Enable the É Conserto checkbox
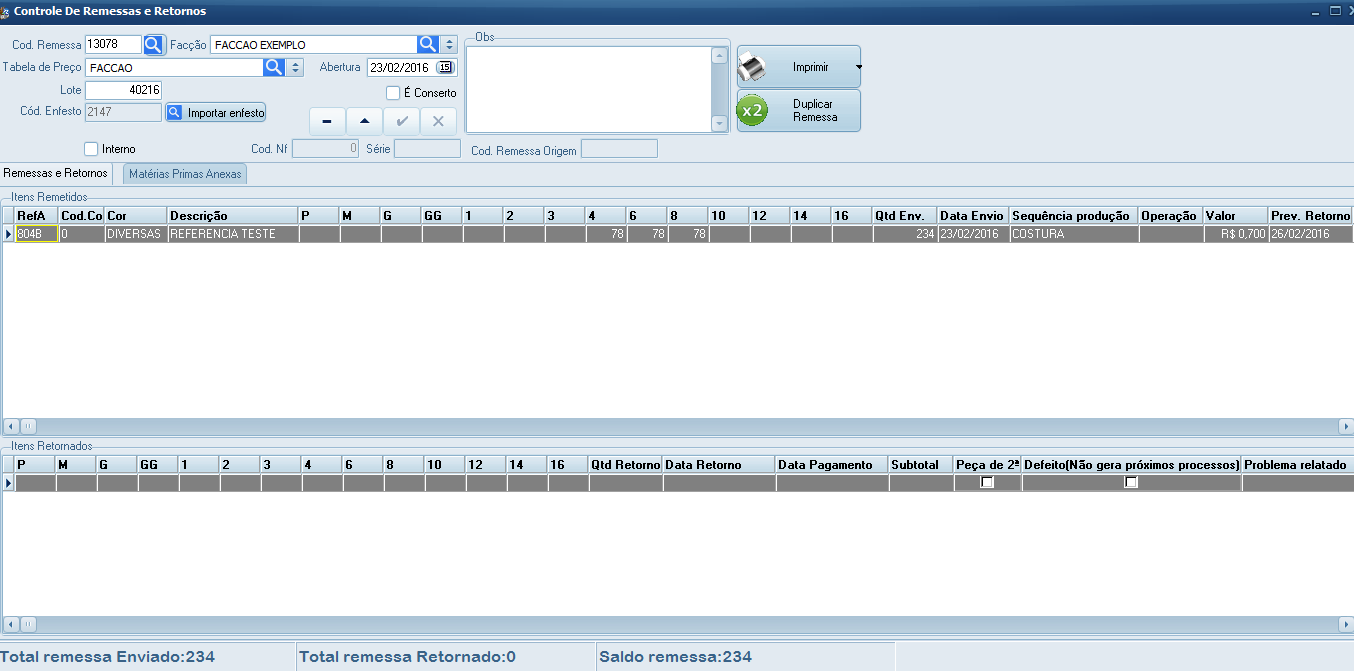Viewport: 1354px width, 671px height. click(x=393, y=93)
